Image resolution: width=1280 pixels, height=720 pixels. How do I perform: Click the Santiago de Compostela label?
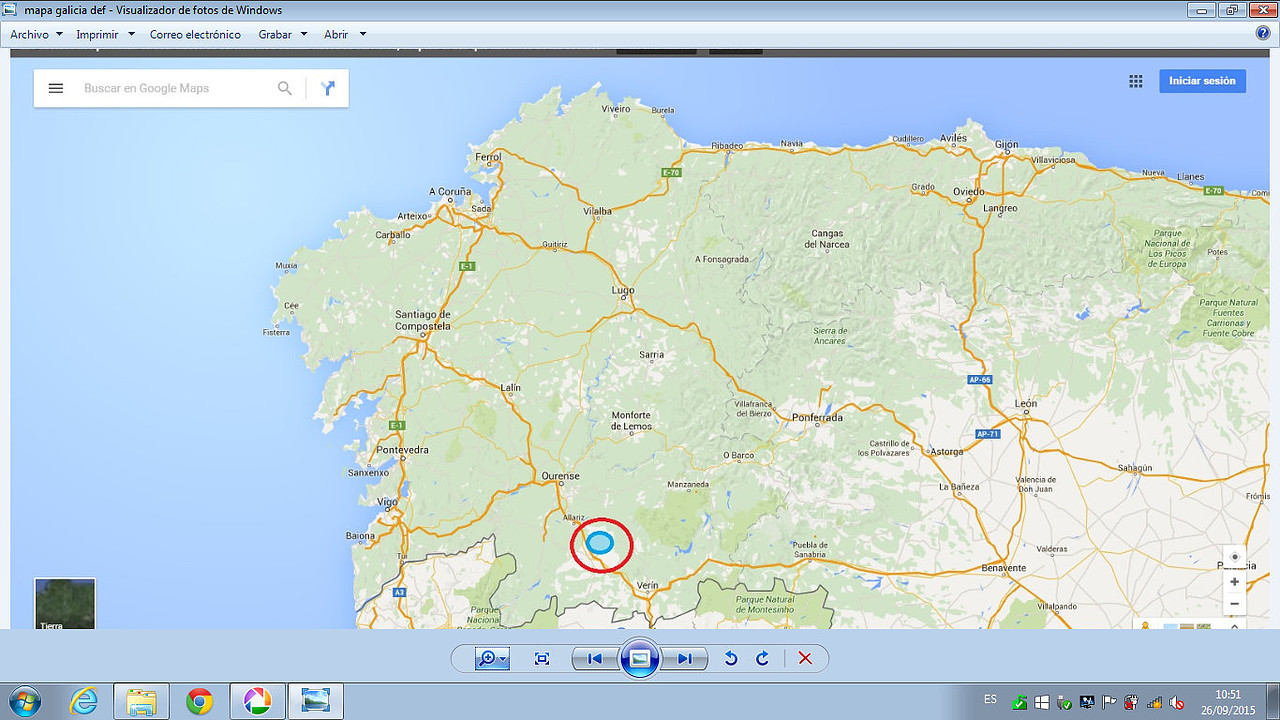click(x=422, y=320)
